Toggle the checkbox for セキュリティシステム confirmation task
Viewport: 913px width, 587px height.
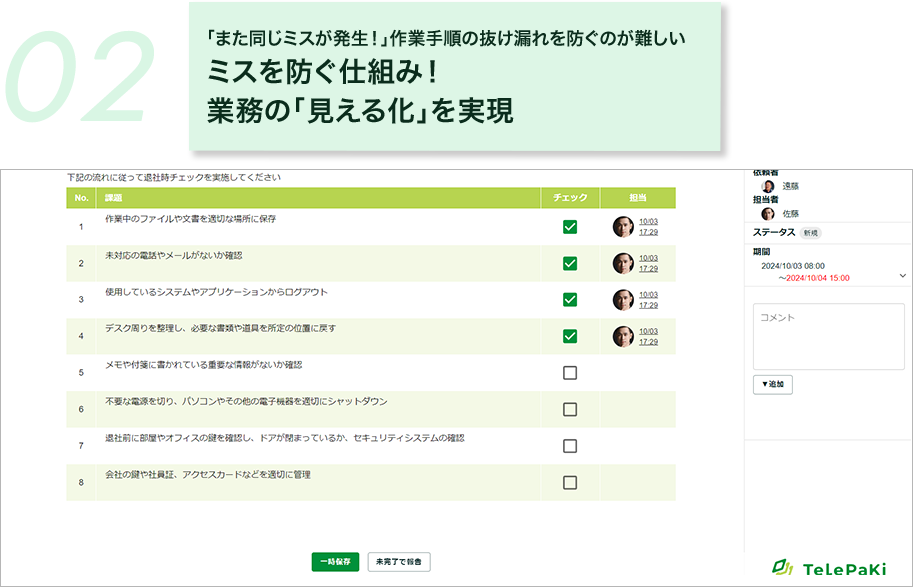(x=570, y=446)
